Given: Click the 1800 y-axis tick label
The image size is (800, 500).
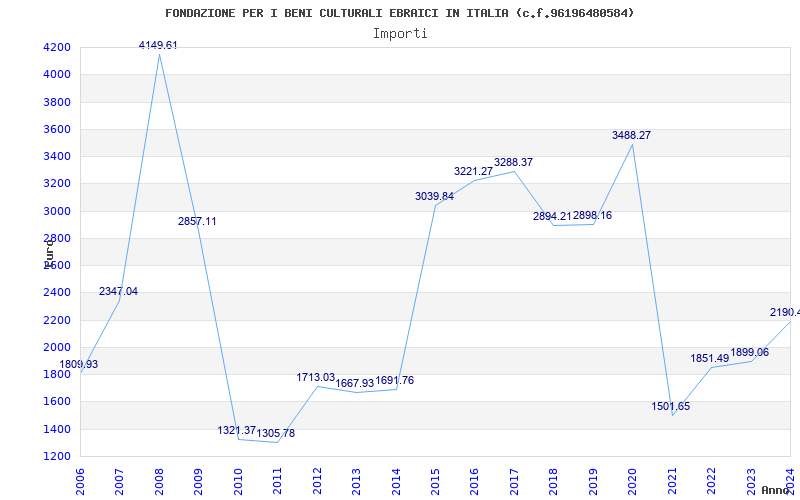Looking at the screenshot, I should point(57,374).
